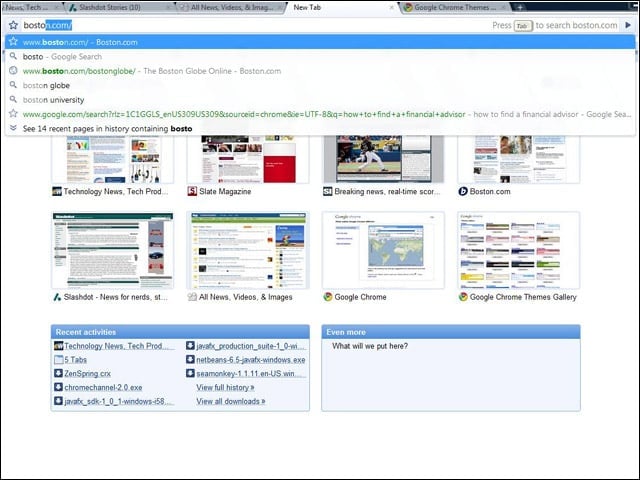
Task: Click the address bar text field
Action: (255, 25)
